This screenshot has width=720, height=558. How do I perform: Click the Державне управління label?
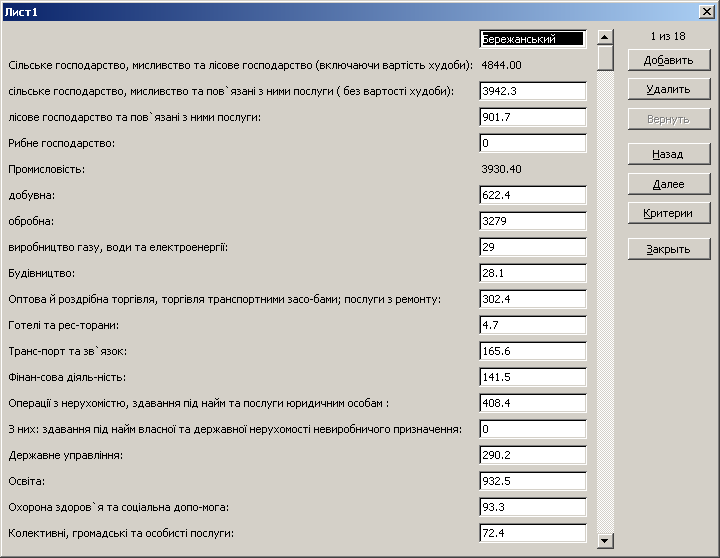(66, 456)
